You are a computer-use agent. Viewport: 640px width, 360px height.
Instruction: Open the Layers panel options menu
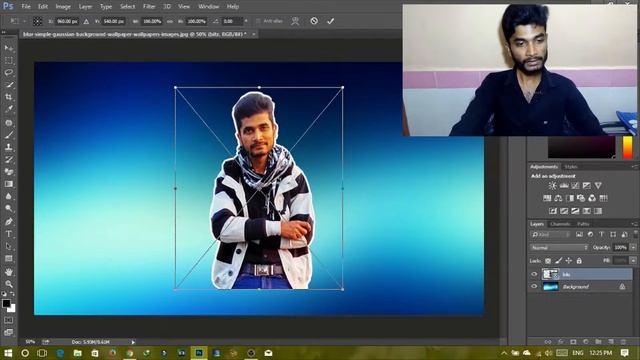pos(634,224)
